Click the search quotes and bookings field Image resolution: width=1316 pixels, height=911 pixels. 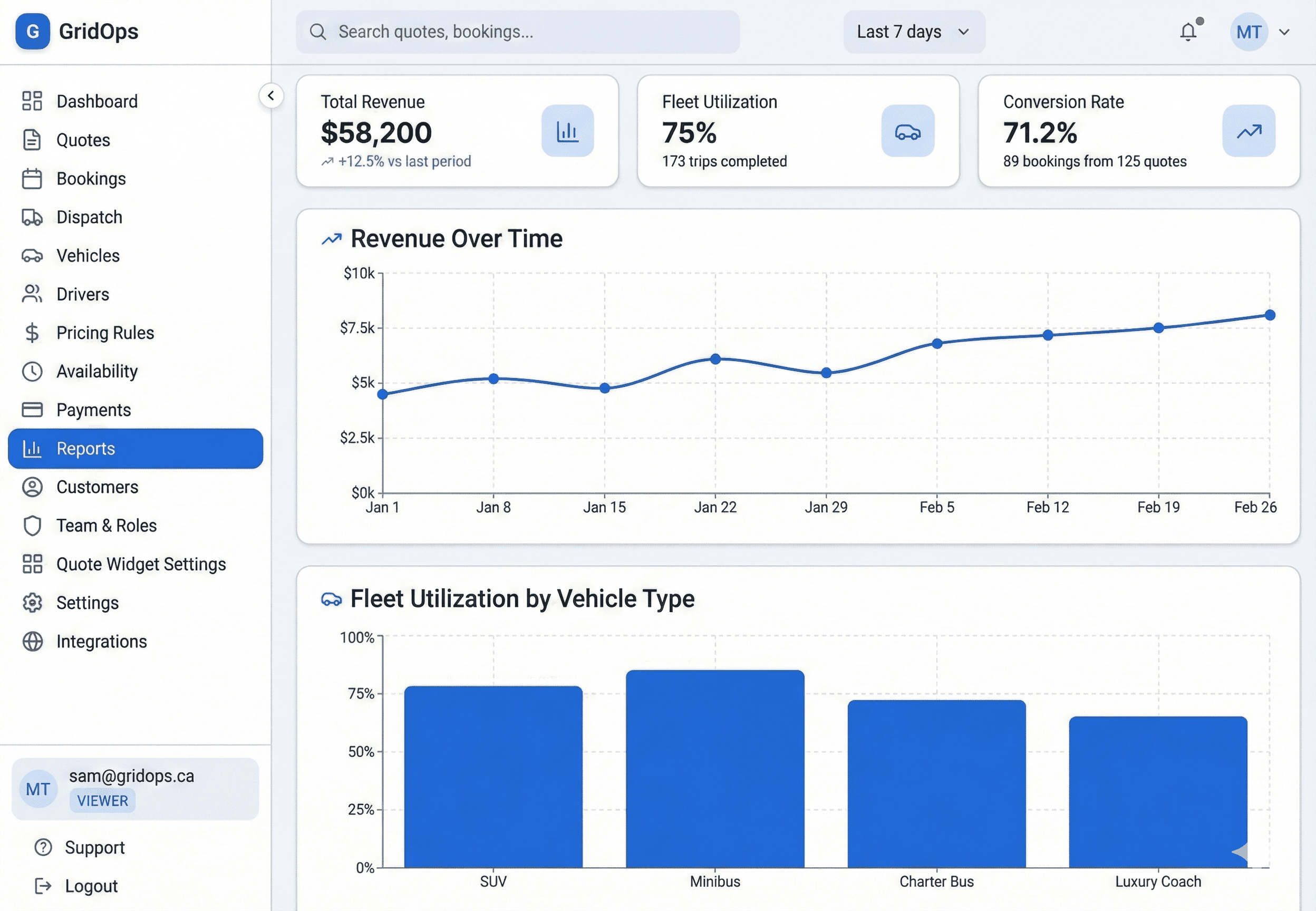click(517, 32)
